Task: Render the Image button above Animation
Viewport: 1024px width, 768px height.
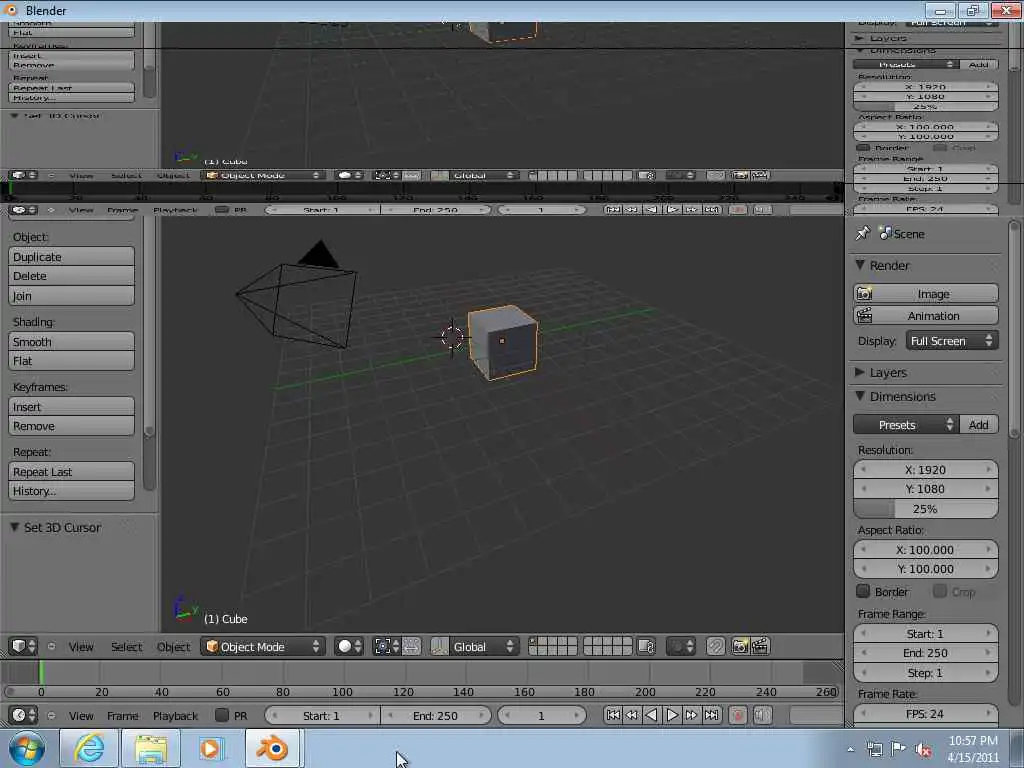Action: [x=925, y=294]
